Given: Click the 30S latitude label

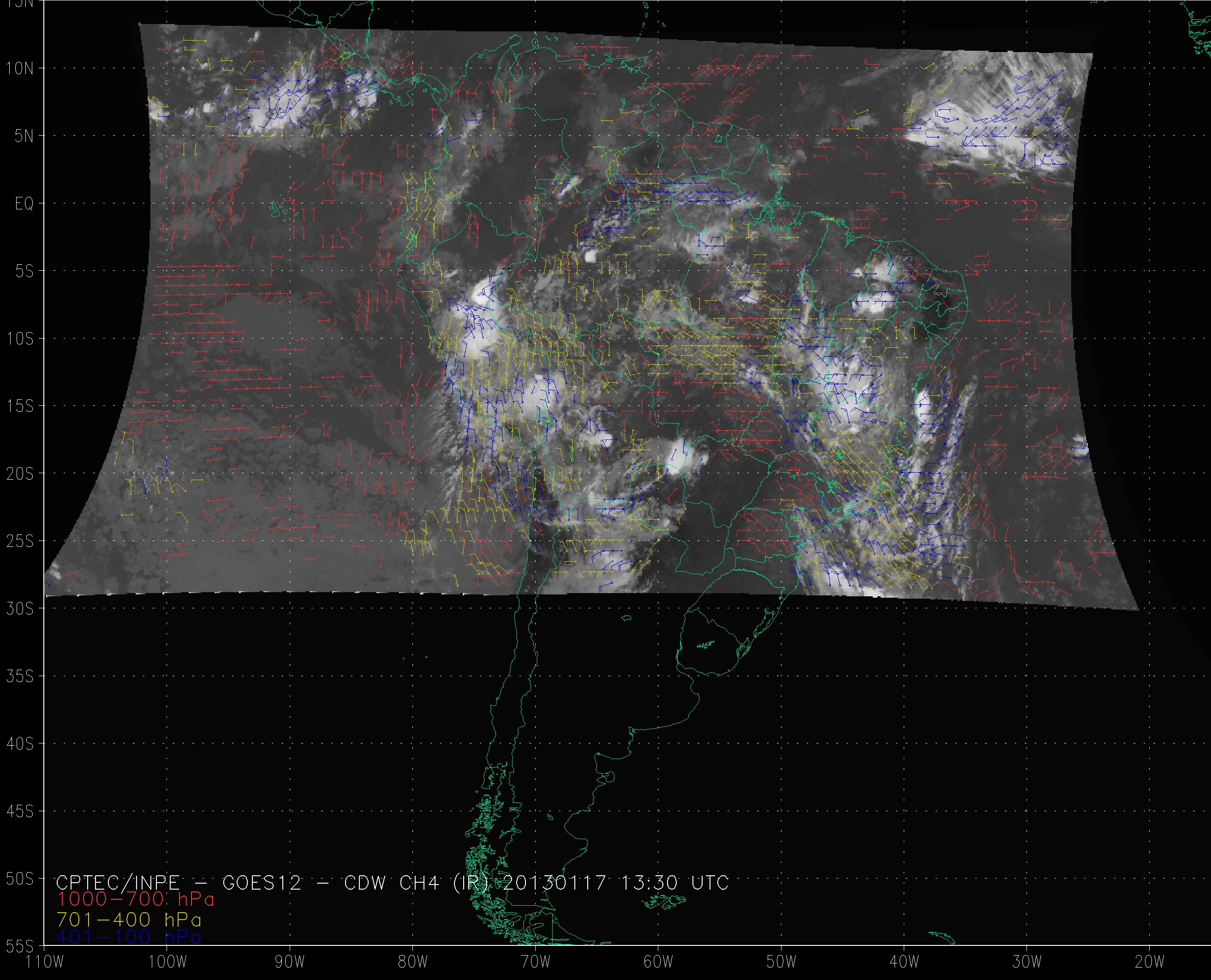Looking at the screenshot, I should point(19,609).
